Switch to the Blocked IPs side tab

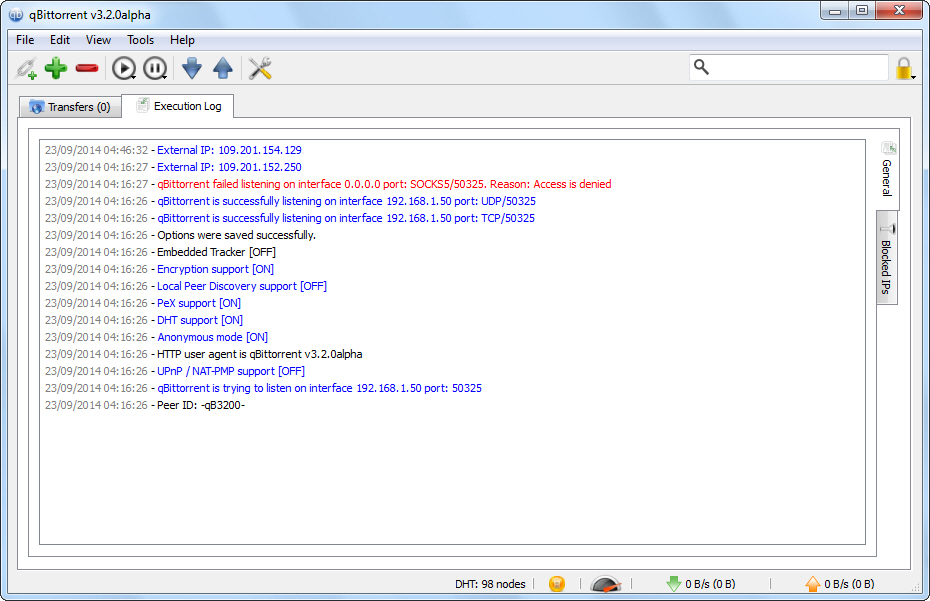(x=887, y=259)
